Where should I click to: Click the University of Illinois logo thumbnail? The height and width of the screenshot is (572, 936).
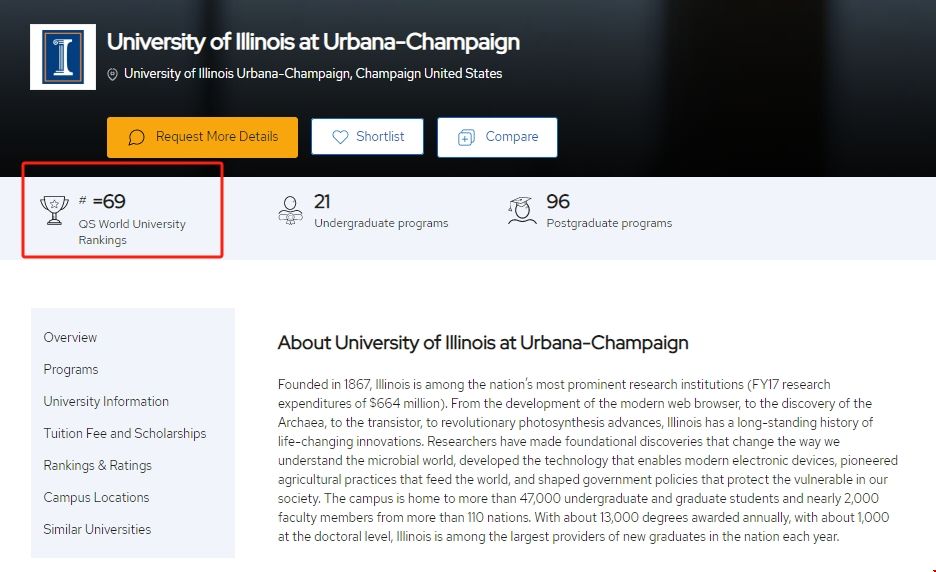(63, 57)
